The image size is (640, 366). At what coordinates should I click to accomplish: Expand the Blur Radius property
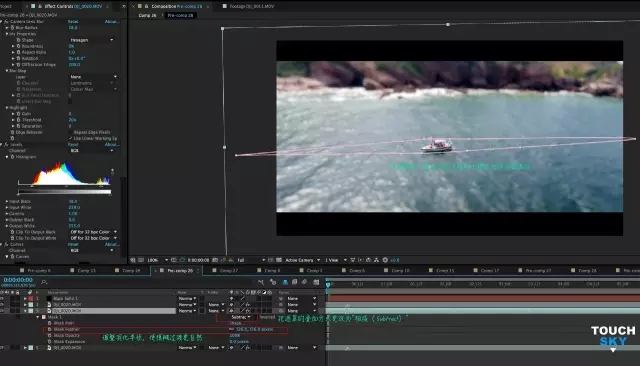point(7,28)
